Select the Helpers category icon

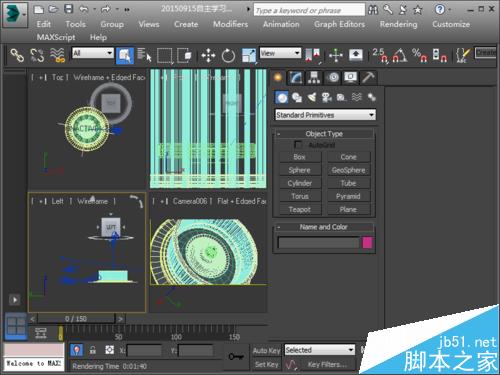(x=341, y=98)
